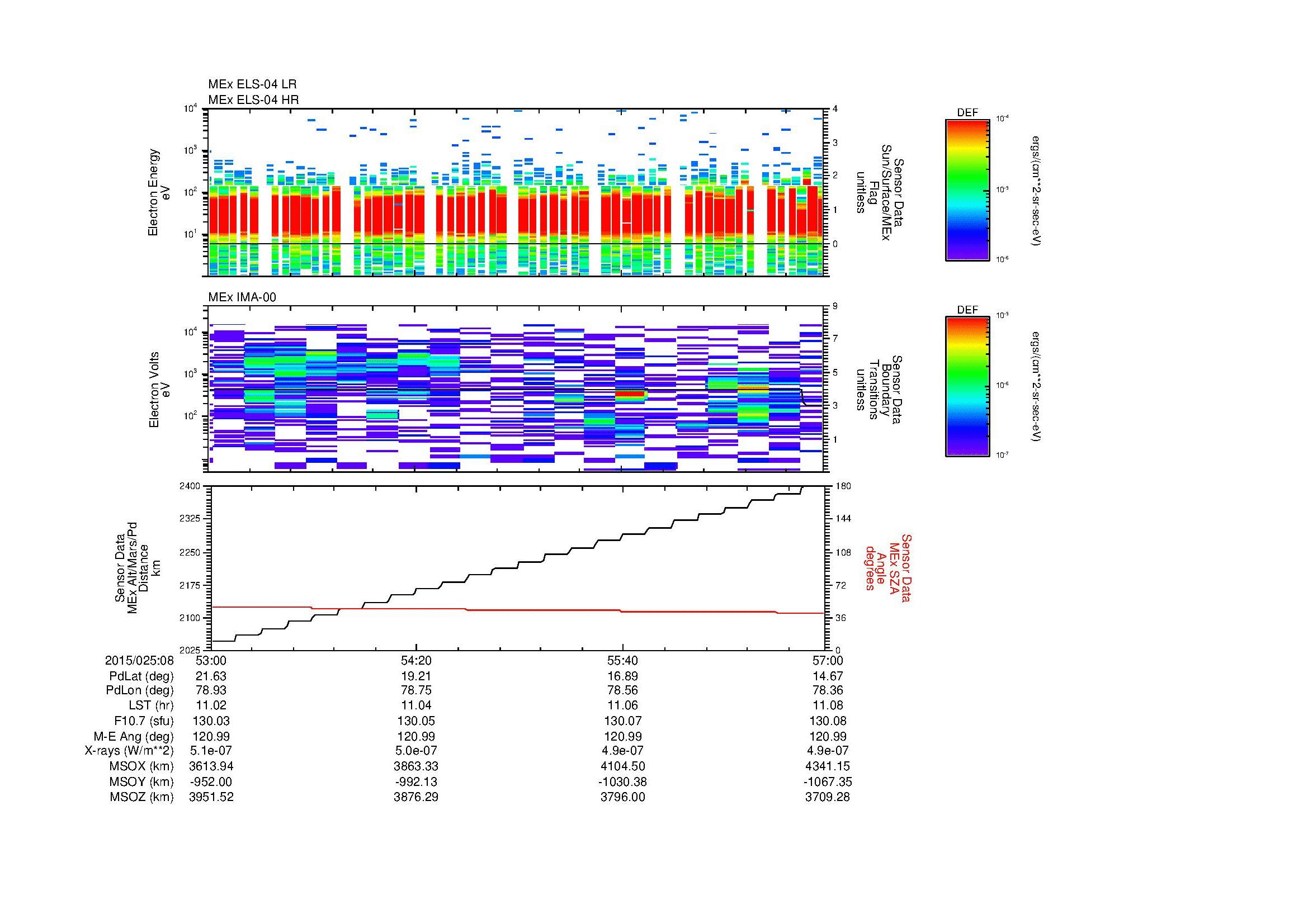Click the 'LST (hr)' row label
The image size is (1308, 924).
(x=151, y=705)
